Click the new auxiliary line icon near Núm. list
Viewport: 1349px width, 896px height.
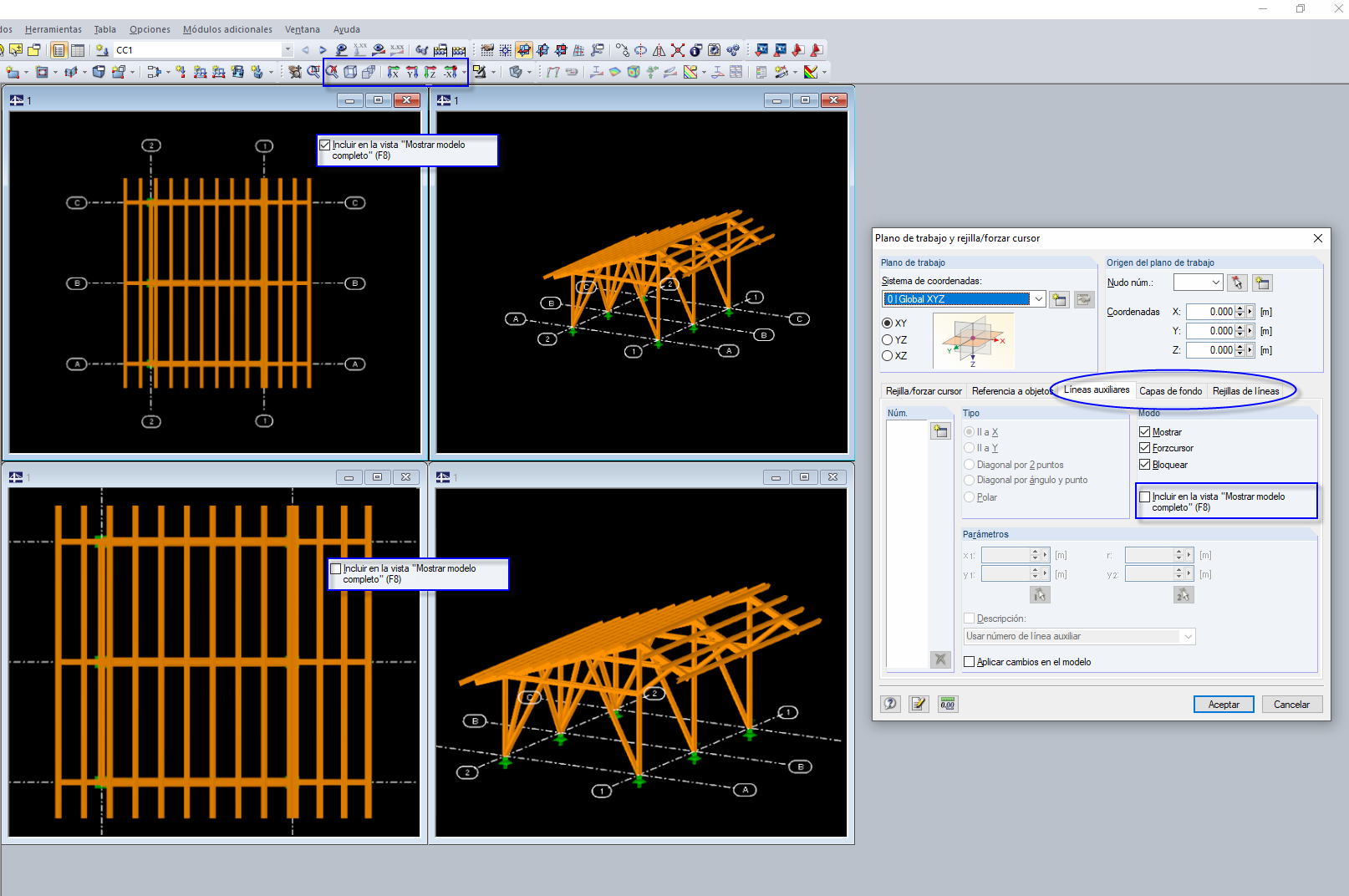coord(940,431)
